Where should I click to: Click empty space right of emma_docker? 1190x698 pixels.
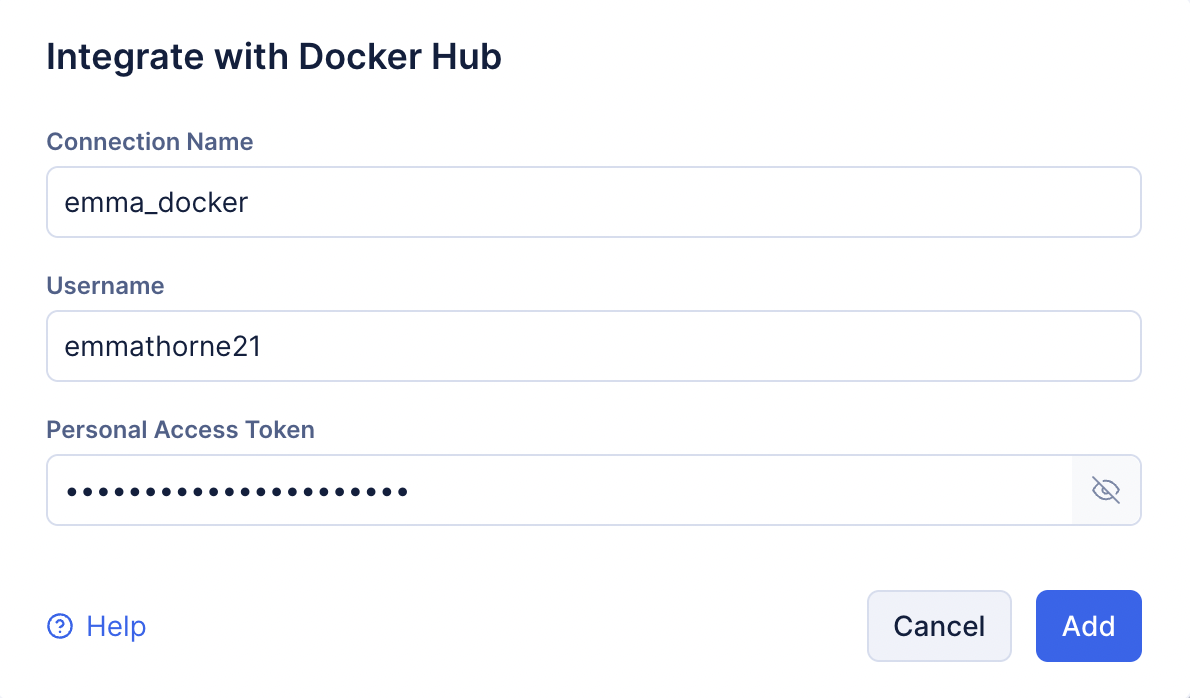click(x=700, y=202)
